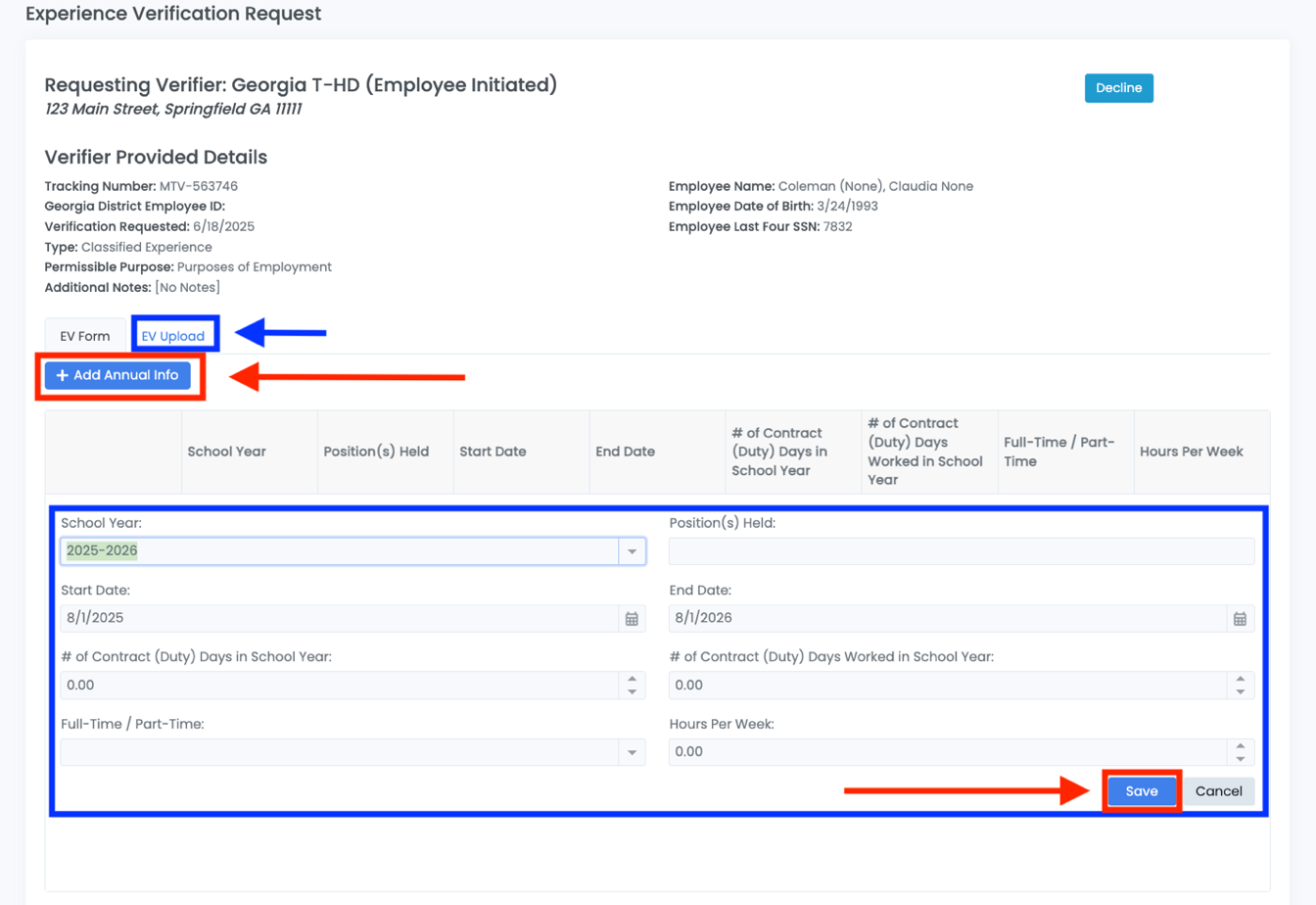Switch to the EV Form tab

tap(85, 336)
